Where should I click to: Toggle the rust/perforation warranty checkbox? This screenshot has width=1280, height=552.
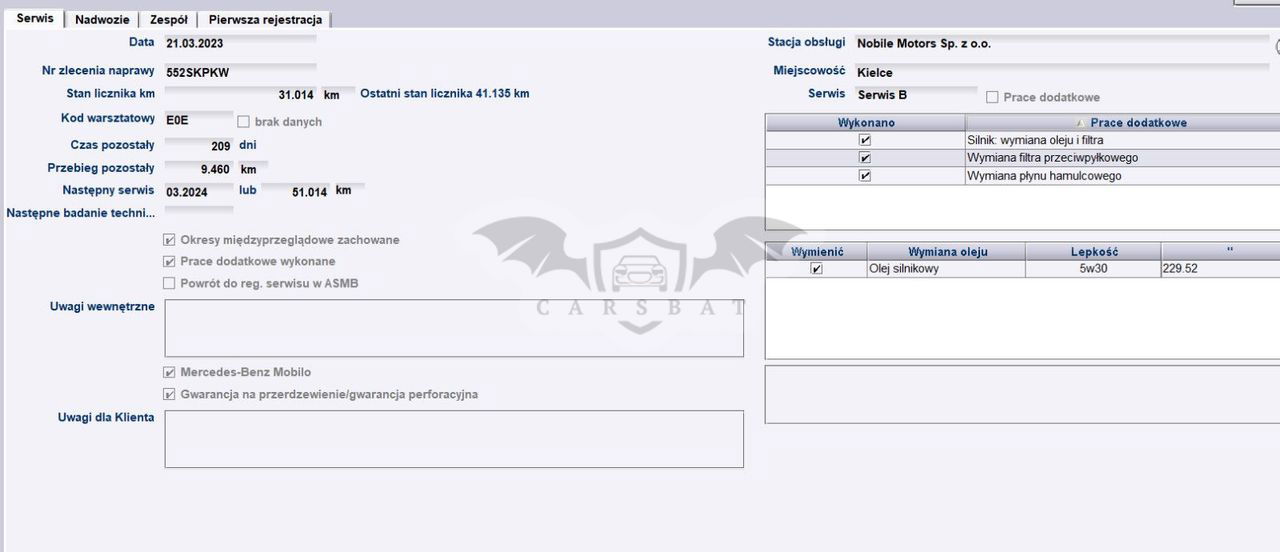point(169,395)
